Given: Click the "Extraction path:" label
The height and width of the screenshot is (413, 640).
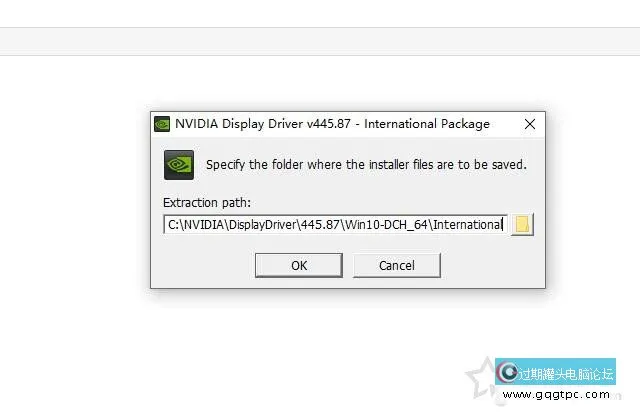Looking at the screenshot, I should 207,202.
